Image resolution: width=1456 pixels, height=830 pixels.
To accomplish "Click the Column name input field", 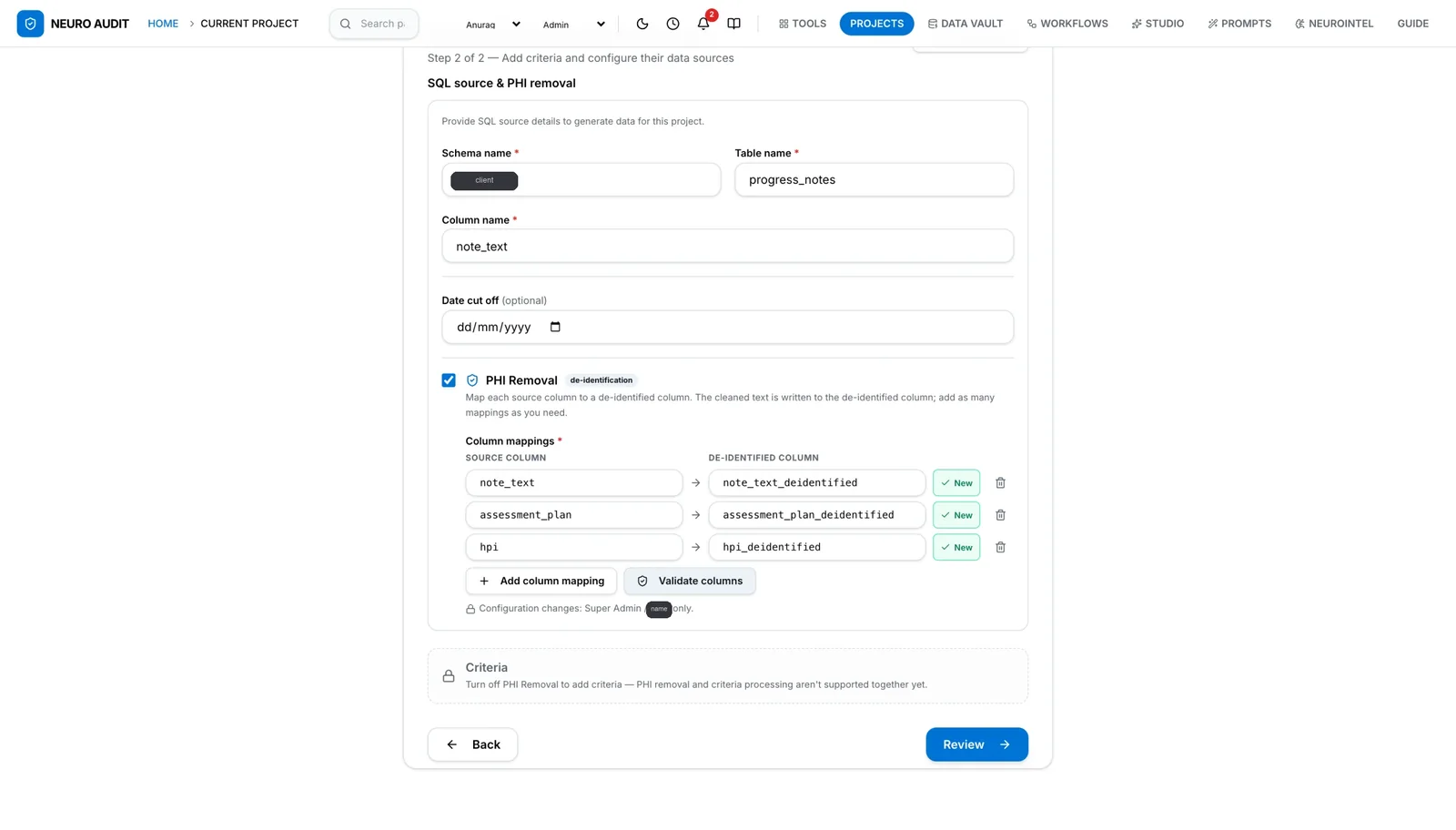I will click(x=727, y=246).
